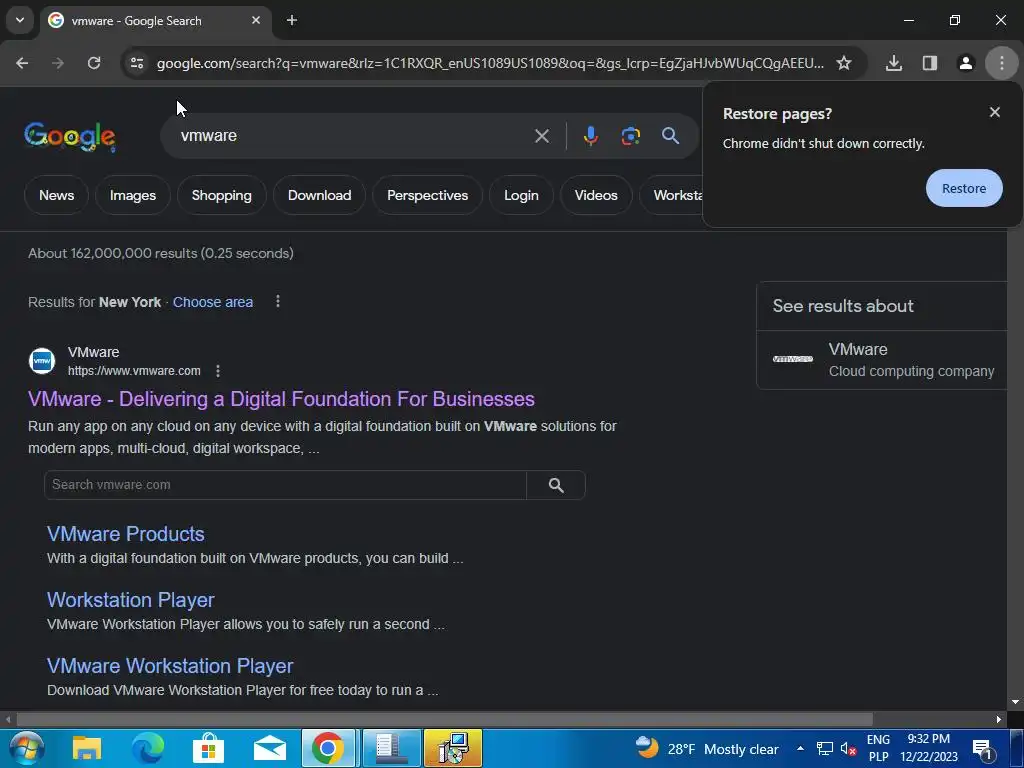Click the Restore button

pos(964,188)
